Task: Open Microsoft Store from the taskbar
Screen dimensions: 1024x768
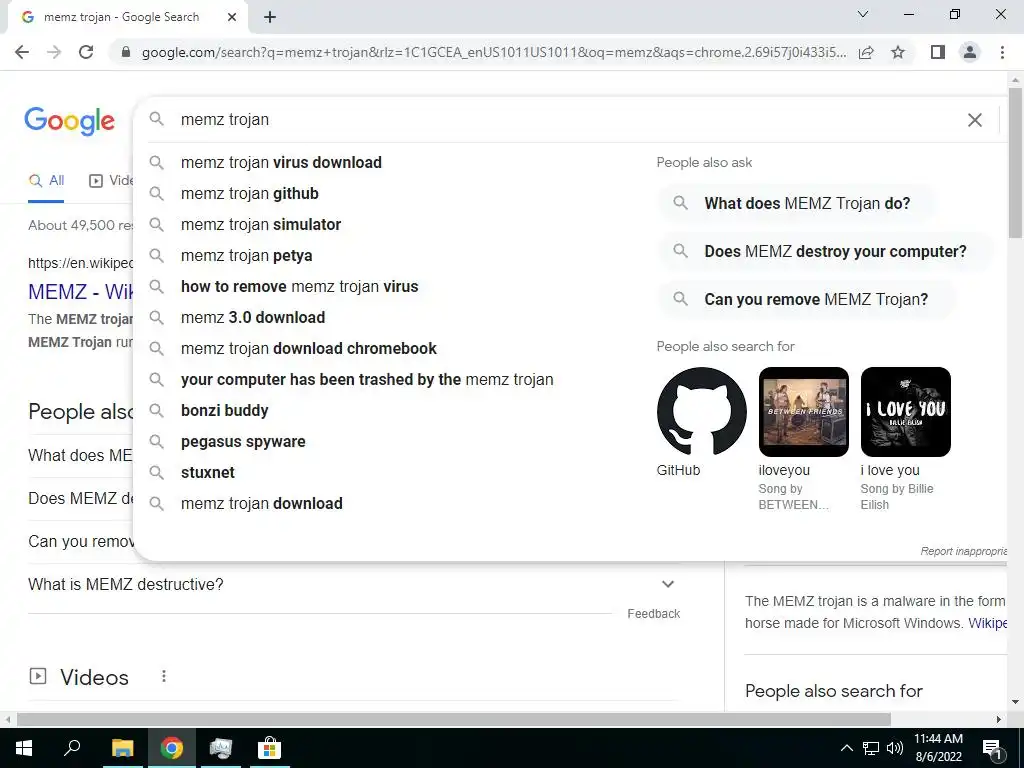Action: [x=269, y=748]
